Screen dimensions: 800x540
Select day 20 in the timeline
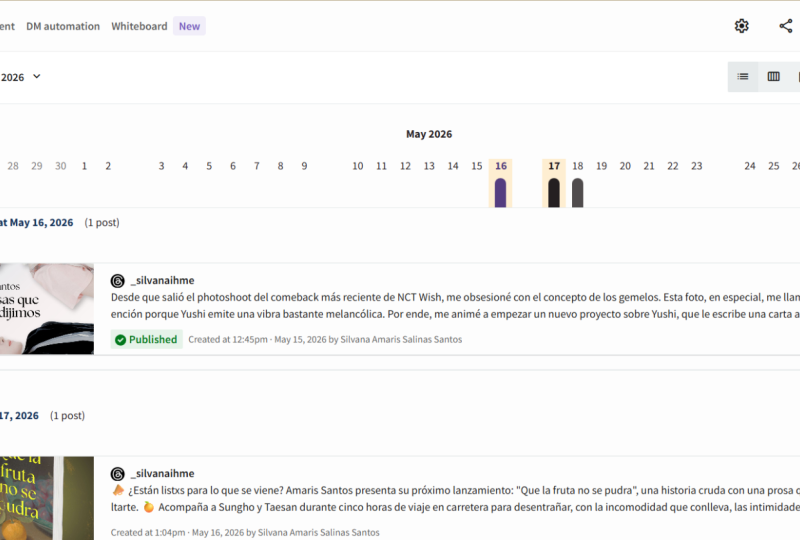(x=625, y=166)
